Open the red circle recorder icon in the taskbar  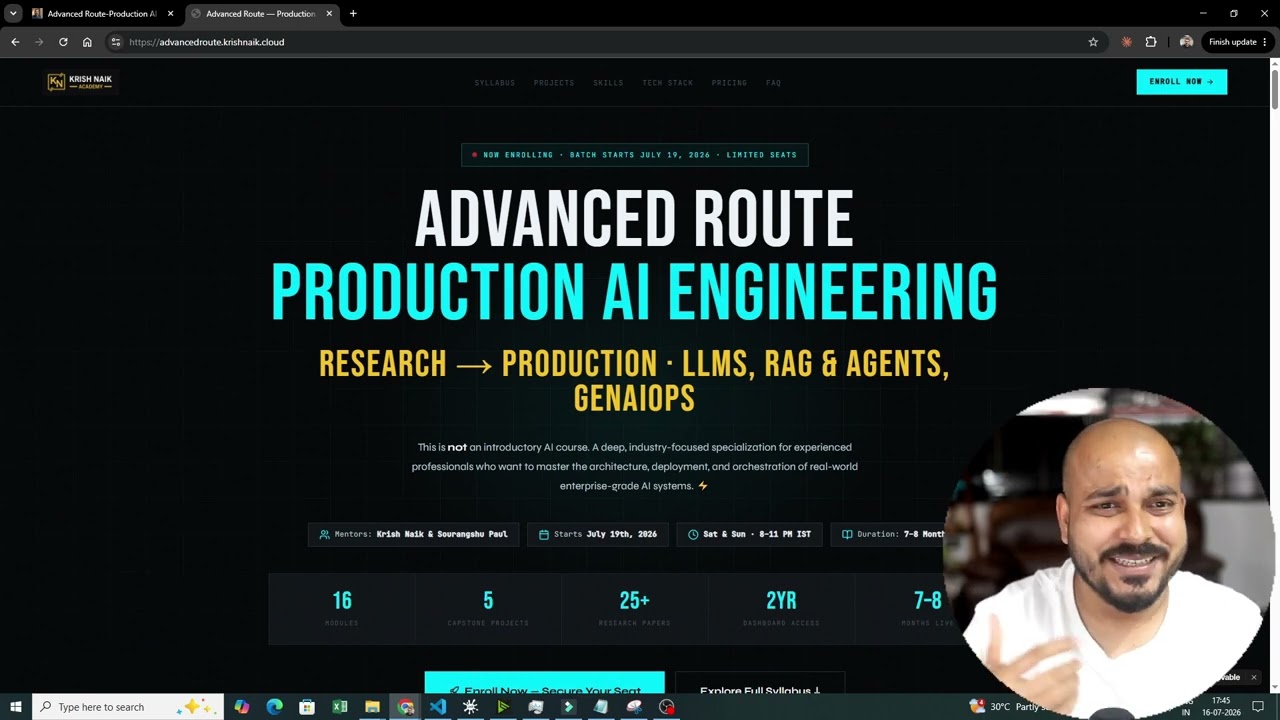click(x=667, y=707)
